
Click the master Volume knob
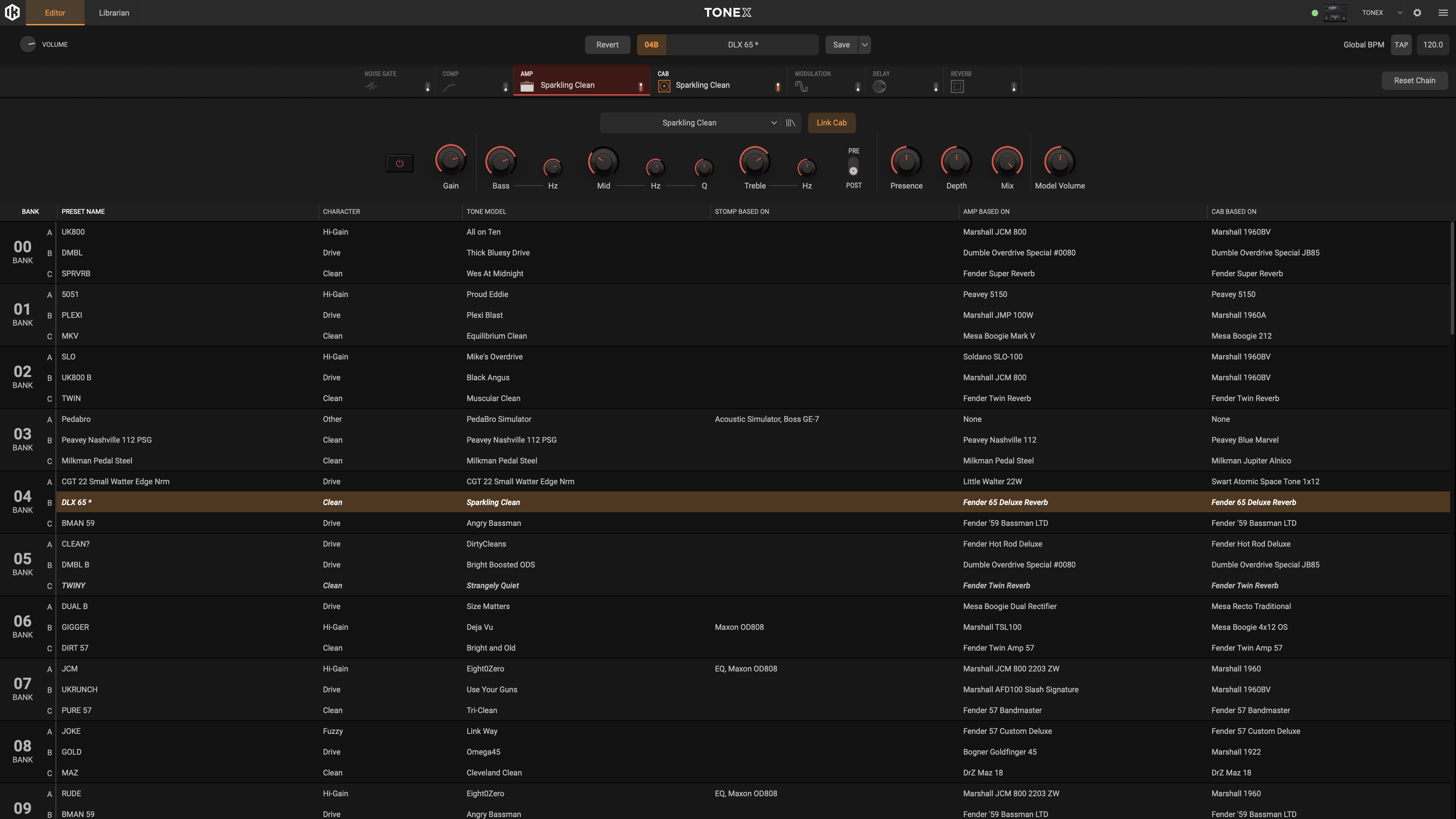[x=28, y=45]
